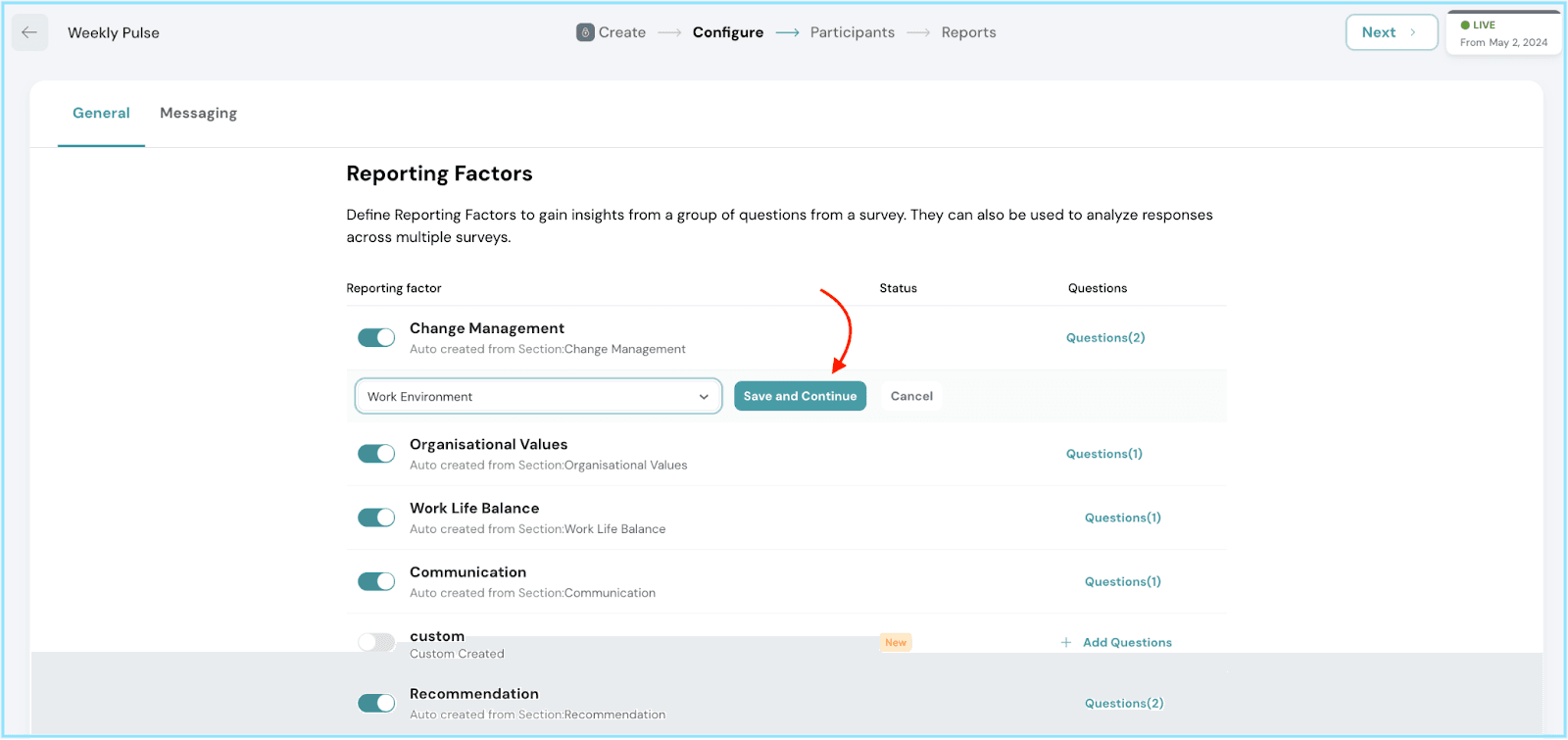This screenshot has height=740, width=1568.
Task: Expand Questions(1) for Organisational Values
Action: click(x=1104, y=454)
